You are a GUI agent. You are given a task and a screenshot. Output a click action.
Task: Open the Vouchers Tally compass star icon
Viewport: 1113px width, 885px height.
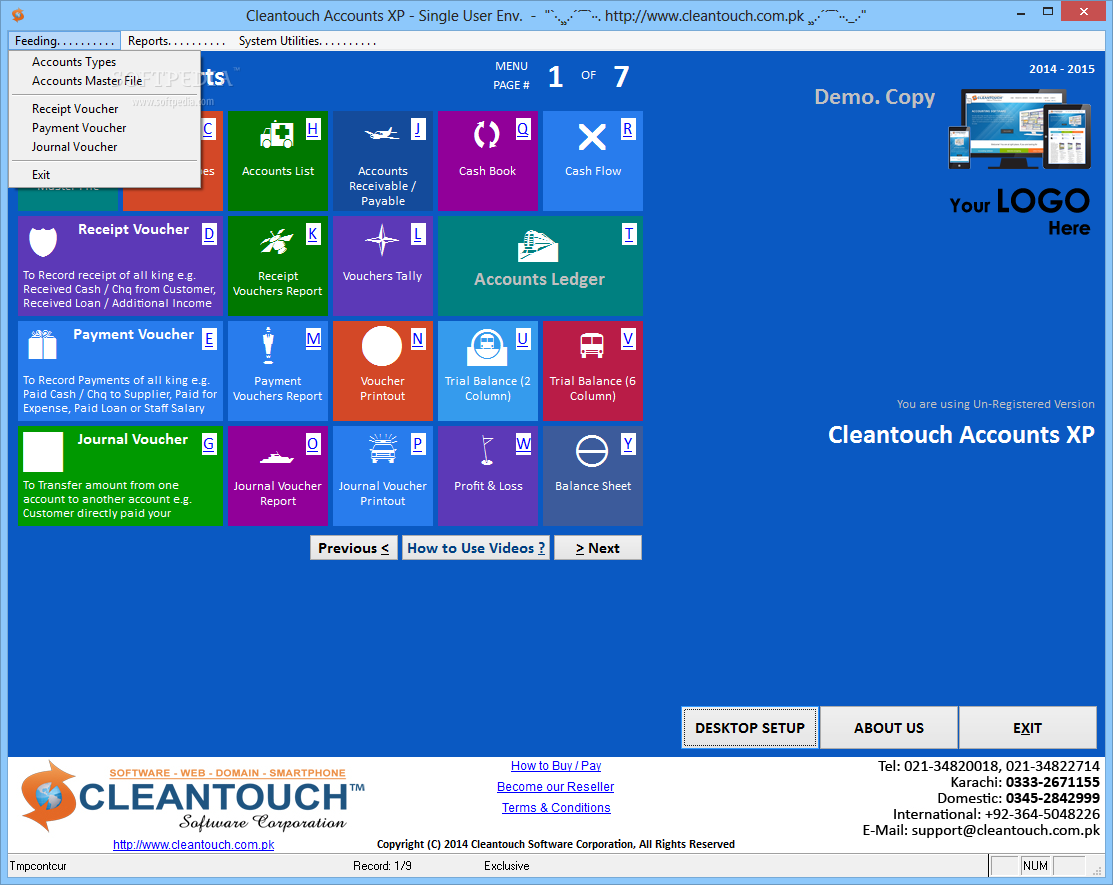pos(382,240)
